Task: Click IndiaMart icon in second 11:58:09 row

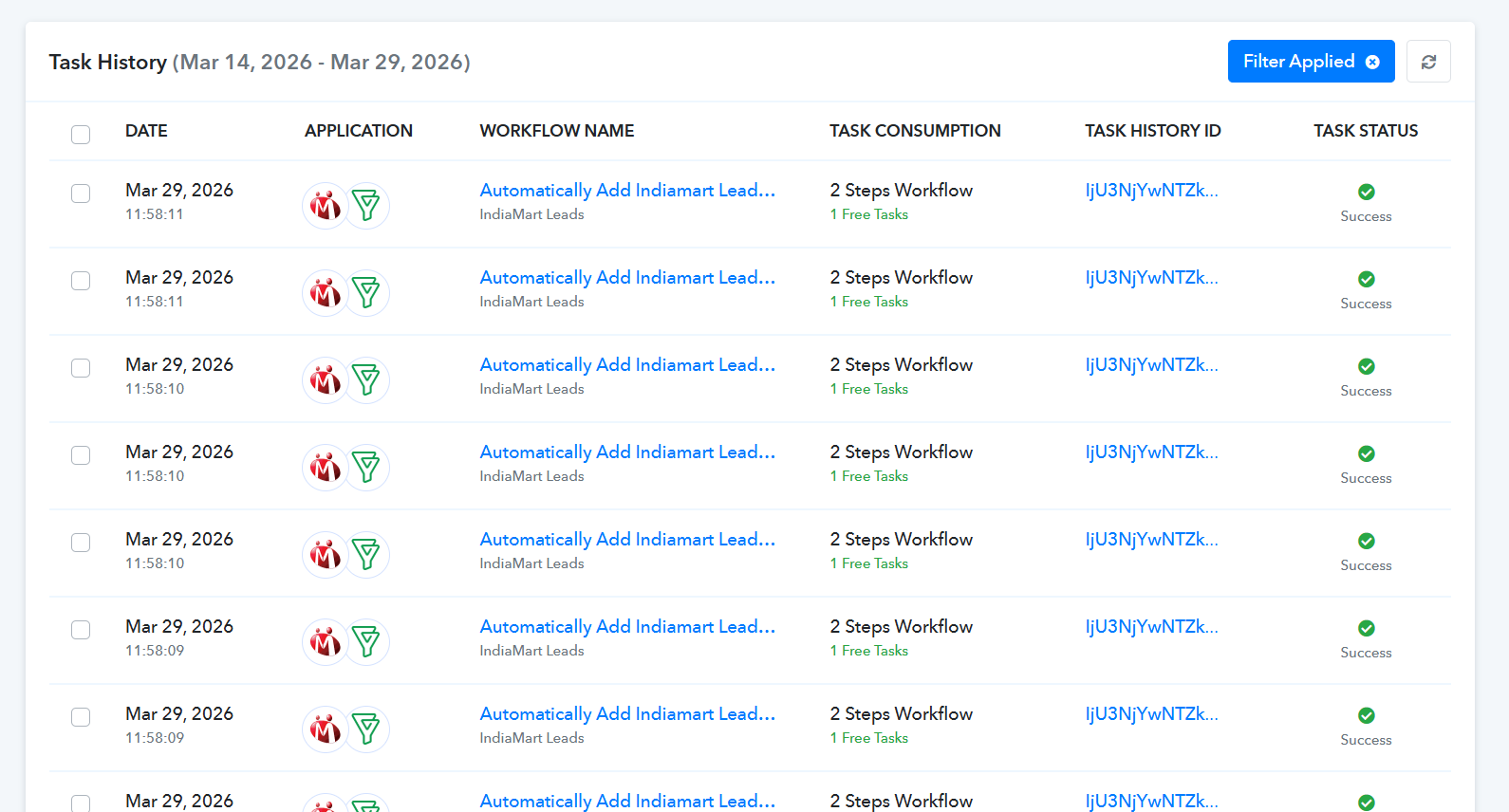Action: pos(326,729)
